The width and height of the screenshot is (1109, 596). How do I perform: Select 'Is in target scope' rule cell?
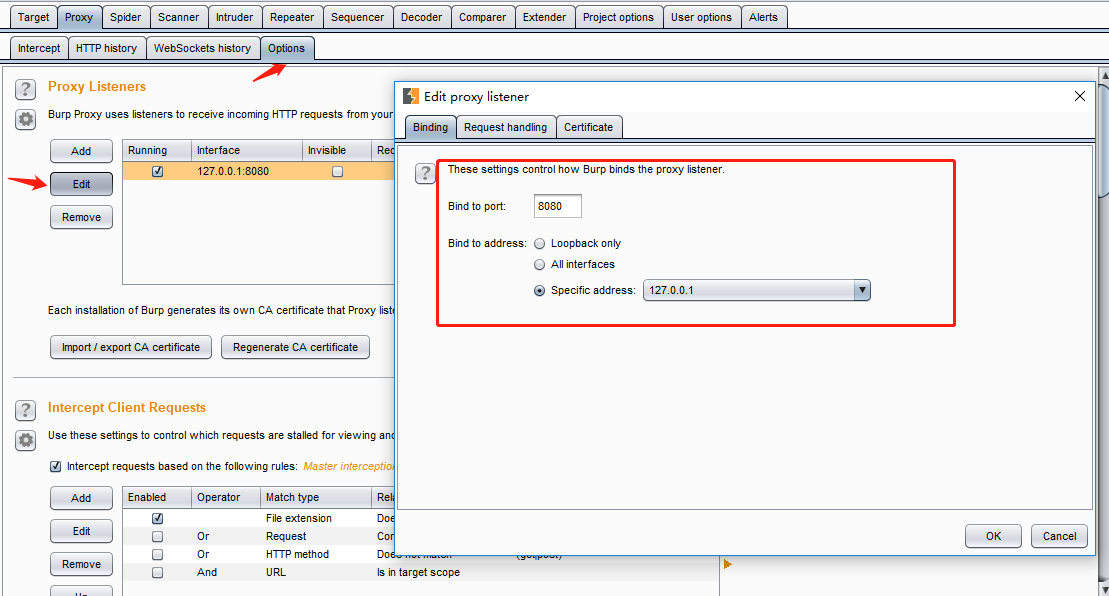418,573
